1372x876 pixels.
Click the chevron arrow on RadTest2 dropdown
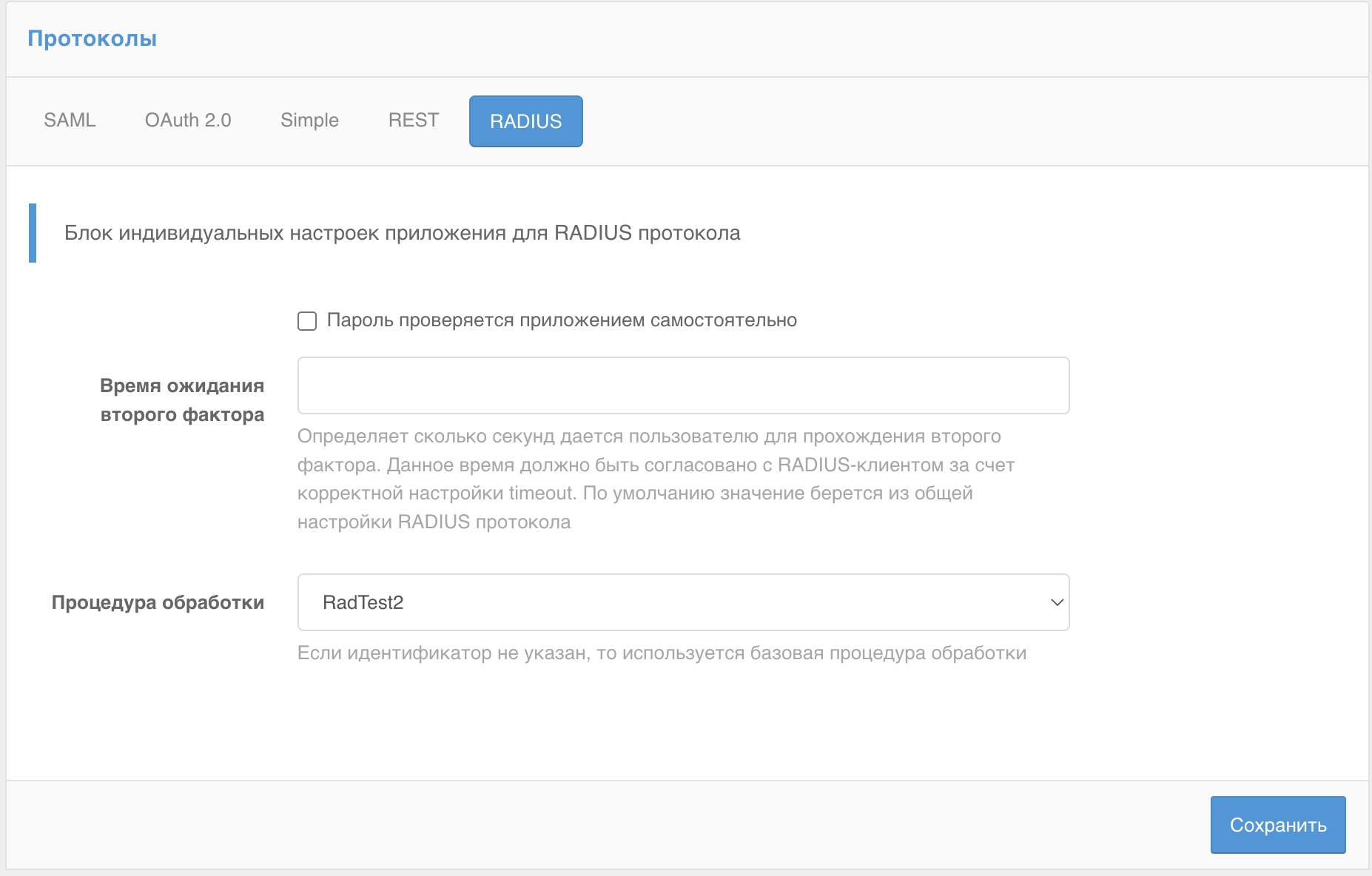click(1057, 602)
